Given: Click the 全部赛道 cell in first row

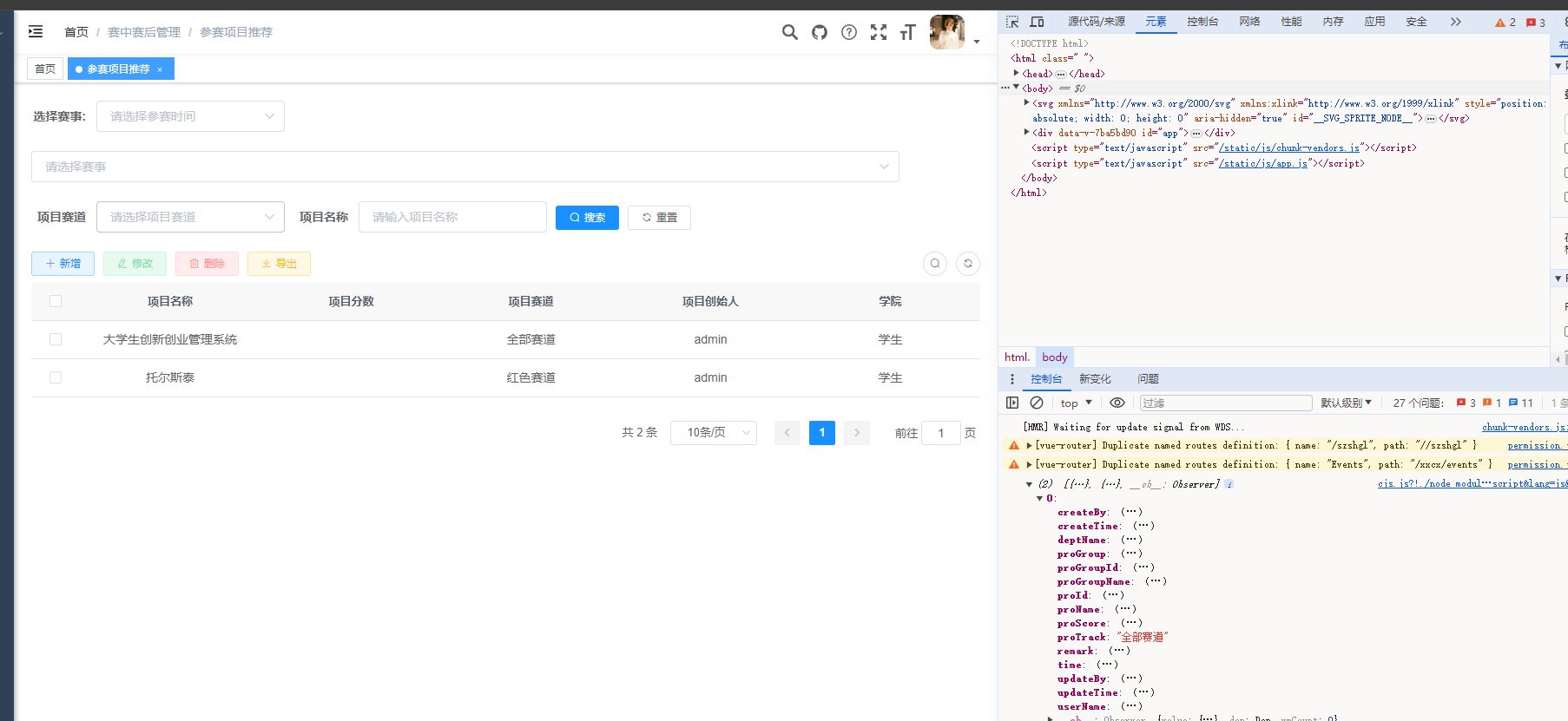Looking at the screenshot, I should coord(531,339).
